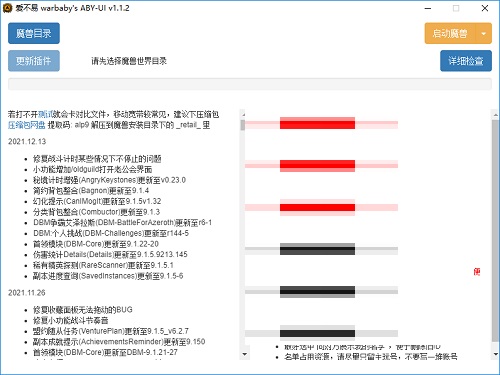The width and height of the screenshot is (500, 375).
Task: Launch the game with 启动魔兽
Action: click(x=450, y=33)
